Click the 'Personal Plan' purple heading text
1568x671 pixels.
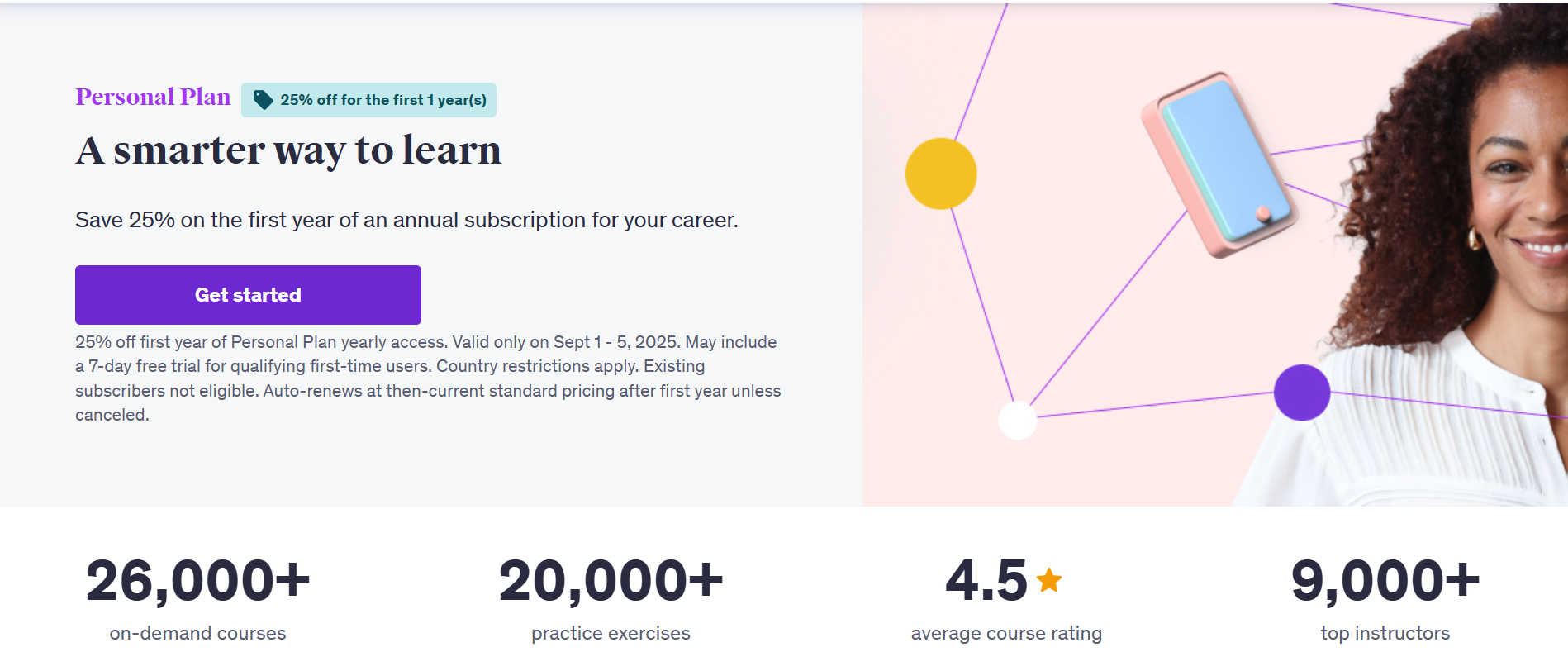152,97
